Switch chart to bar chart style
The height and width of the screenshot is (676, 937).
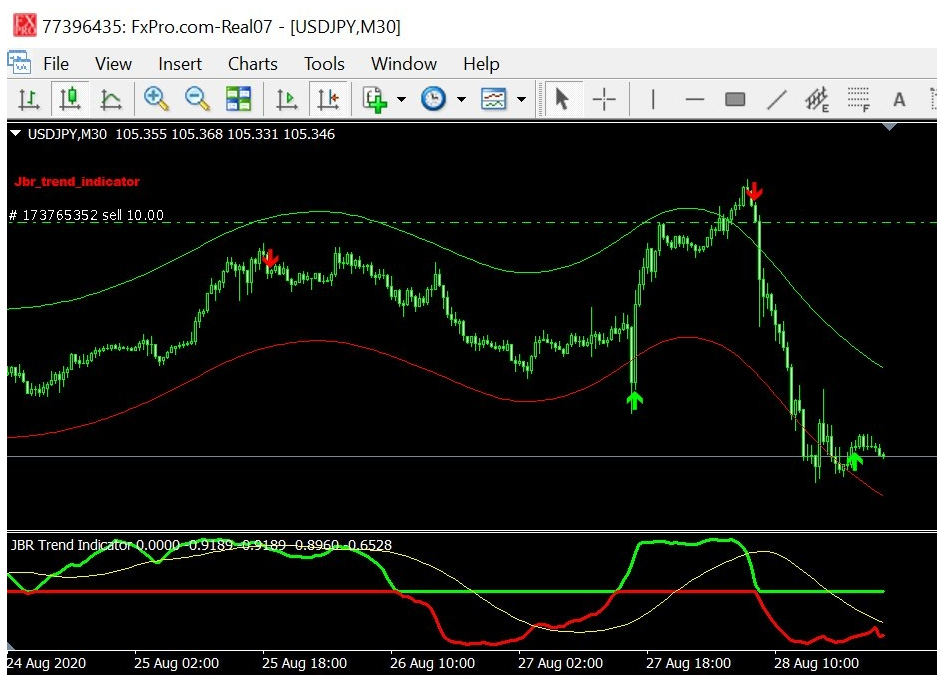point(29,99)
